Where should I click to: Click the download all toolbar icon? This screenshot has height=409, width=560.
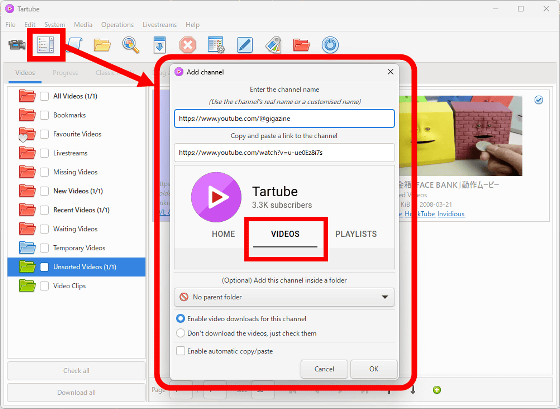point(159,45)
